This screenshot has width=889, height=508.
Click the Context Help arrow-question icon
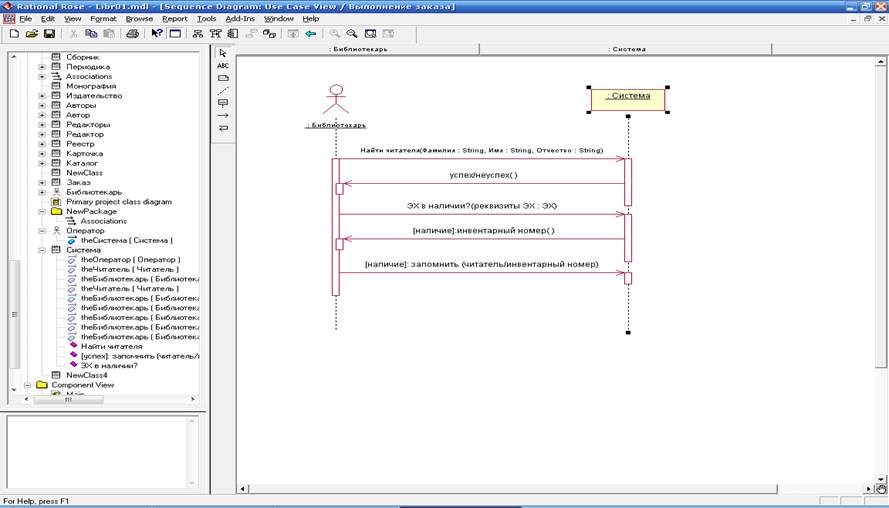tap(157, 33)
